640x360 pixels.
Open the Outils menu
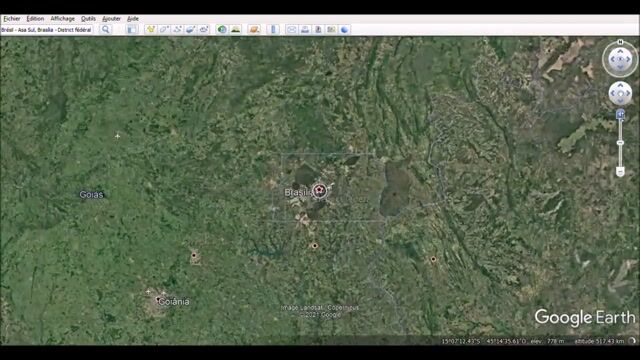click(88, 19)
